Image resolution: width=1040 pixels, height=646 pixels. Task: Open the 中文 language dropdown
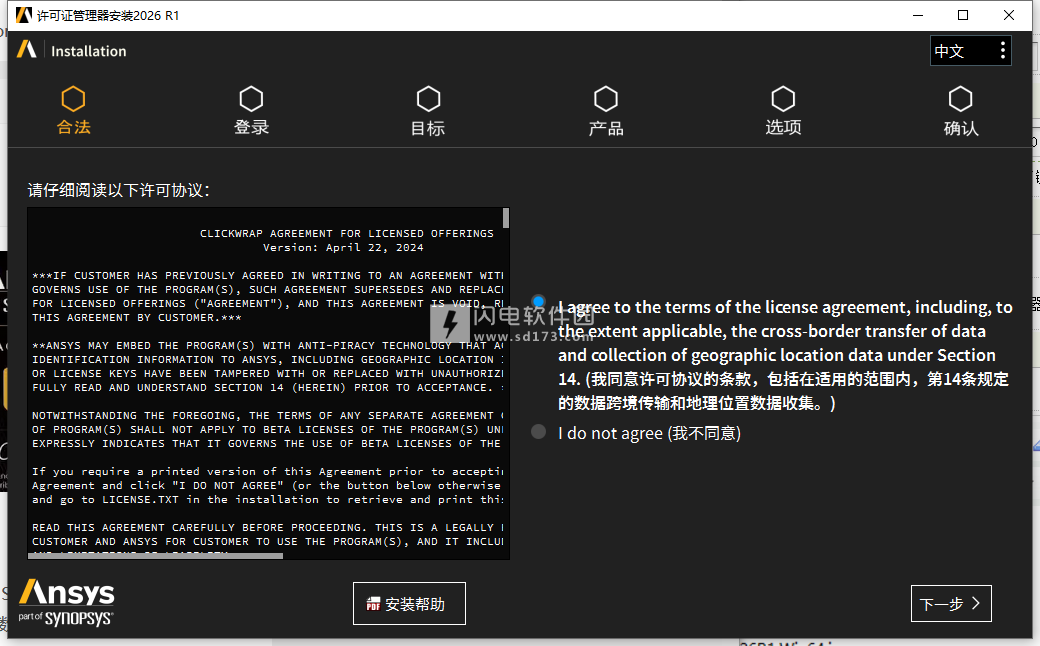(x=950, y=51)
